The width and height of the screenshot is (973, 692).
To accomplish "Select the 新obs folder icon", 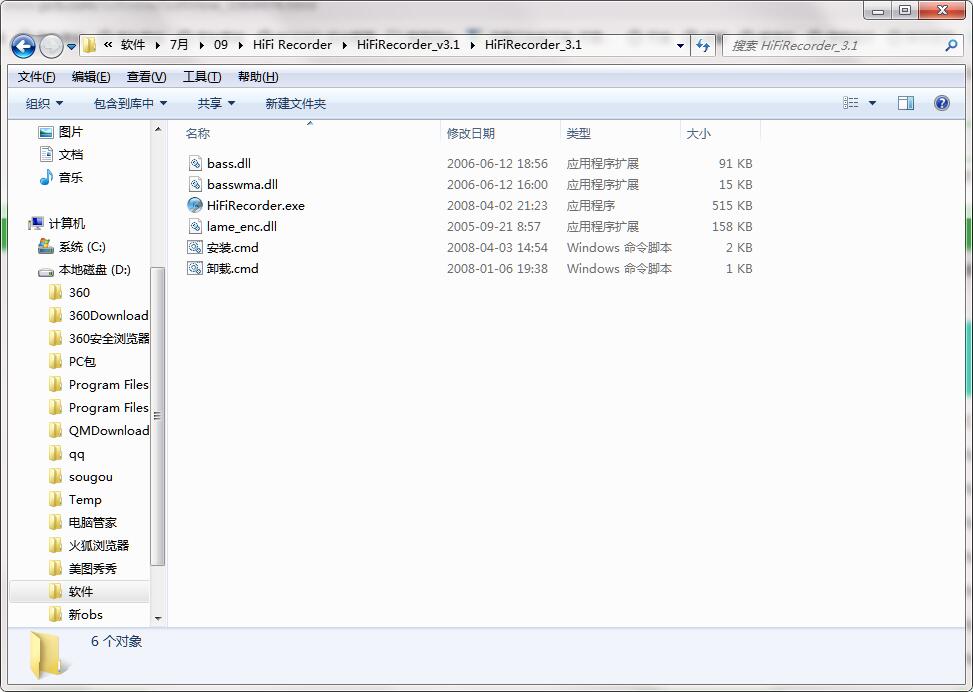I will [x=55, y=614].
